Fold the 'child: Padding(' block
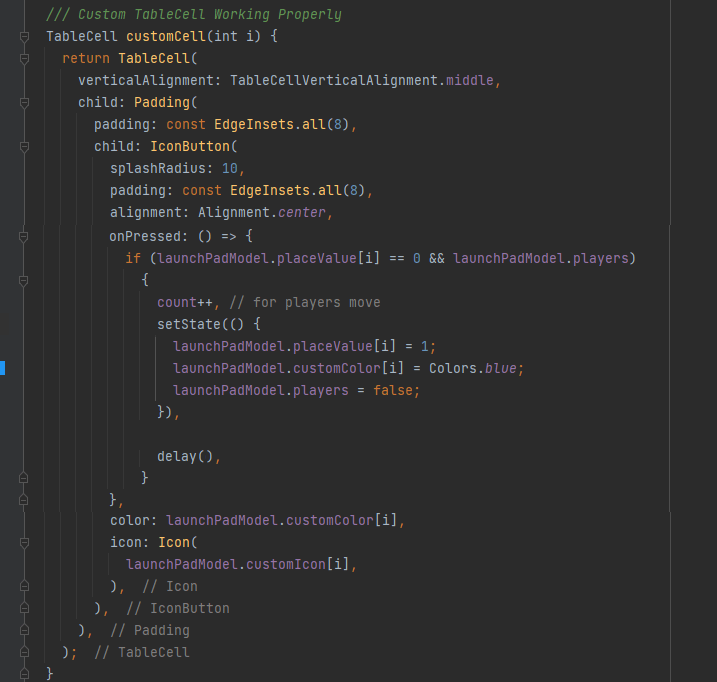The image size is (717, 682). tap(25, 102)
